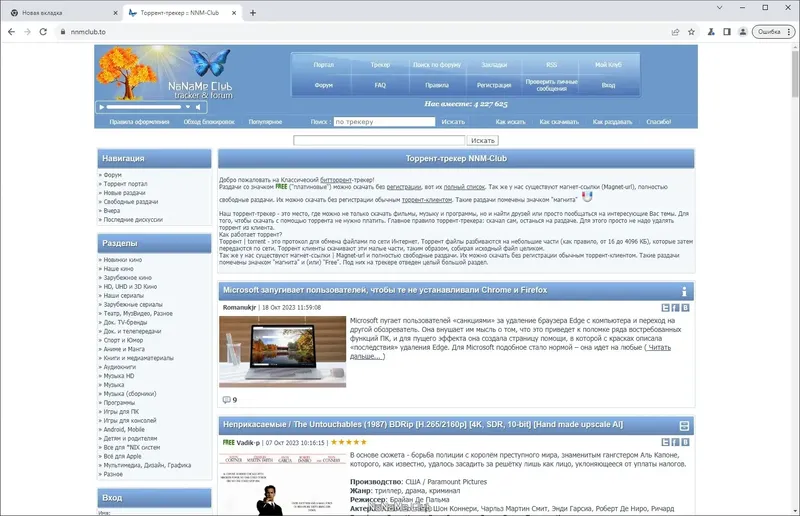
Task: Open 'Свободные раздачи' in navigation sidebar
Action: click(x=131, y=202)
